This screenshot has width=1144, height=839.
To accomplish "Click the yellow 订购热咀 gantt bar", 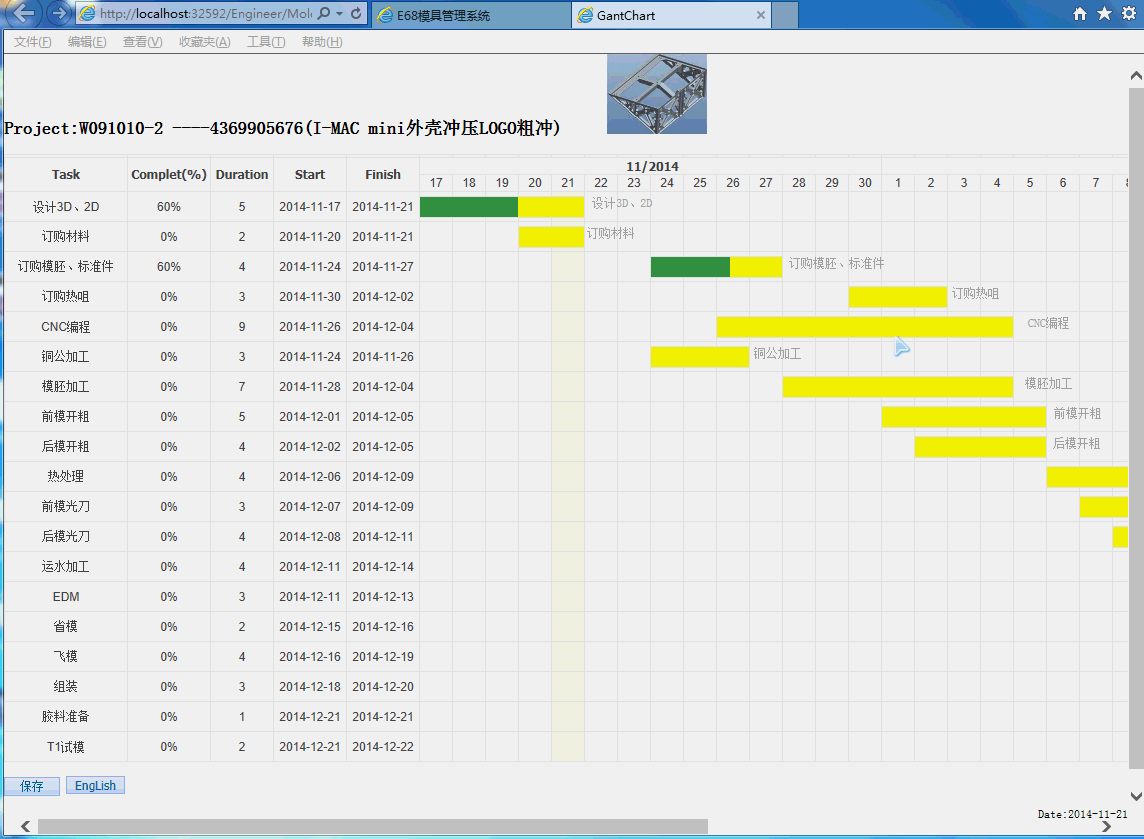I will click(897, 296).
